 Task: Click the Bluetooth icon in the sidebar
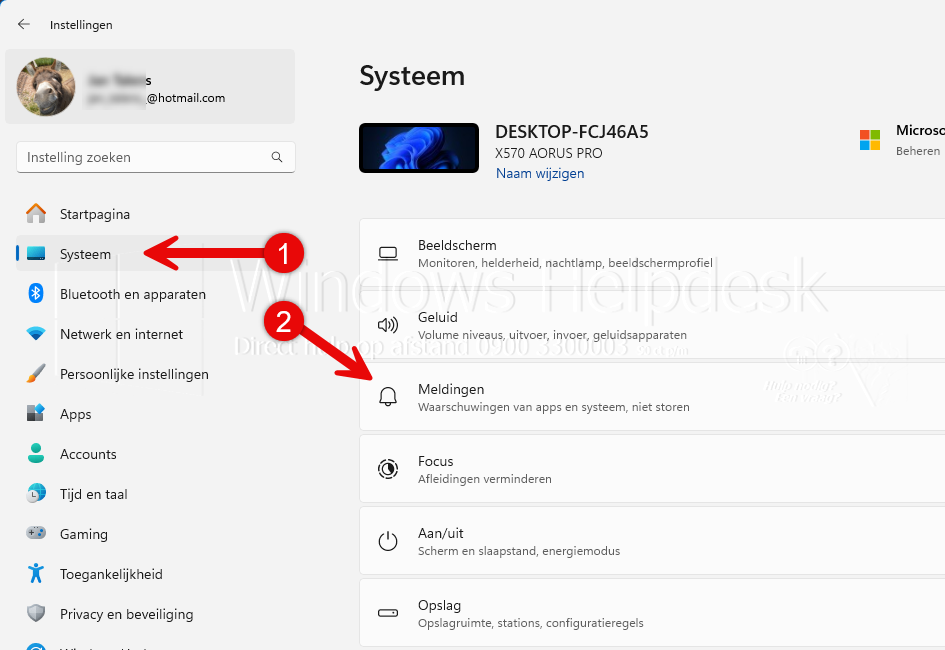[x=36, y=293]
